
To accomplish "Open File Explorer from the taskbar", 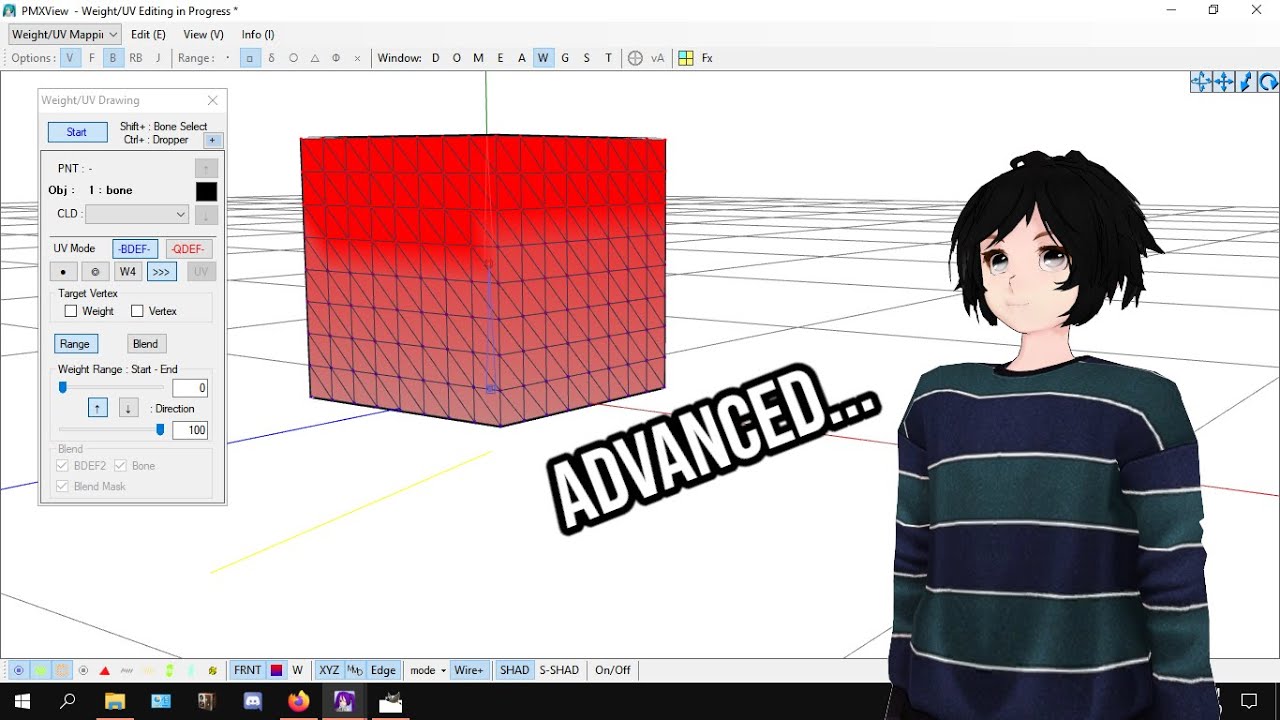I will (115, 702).
